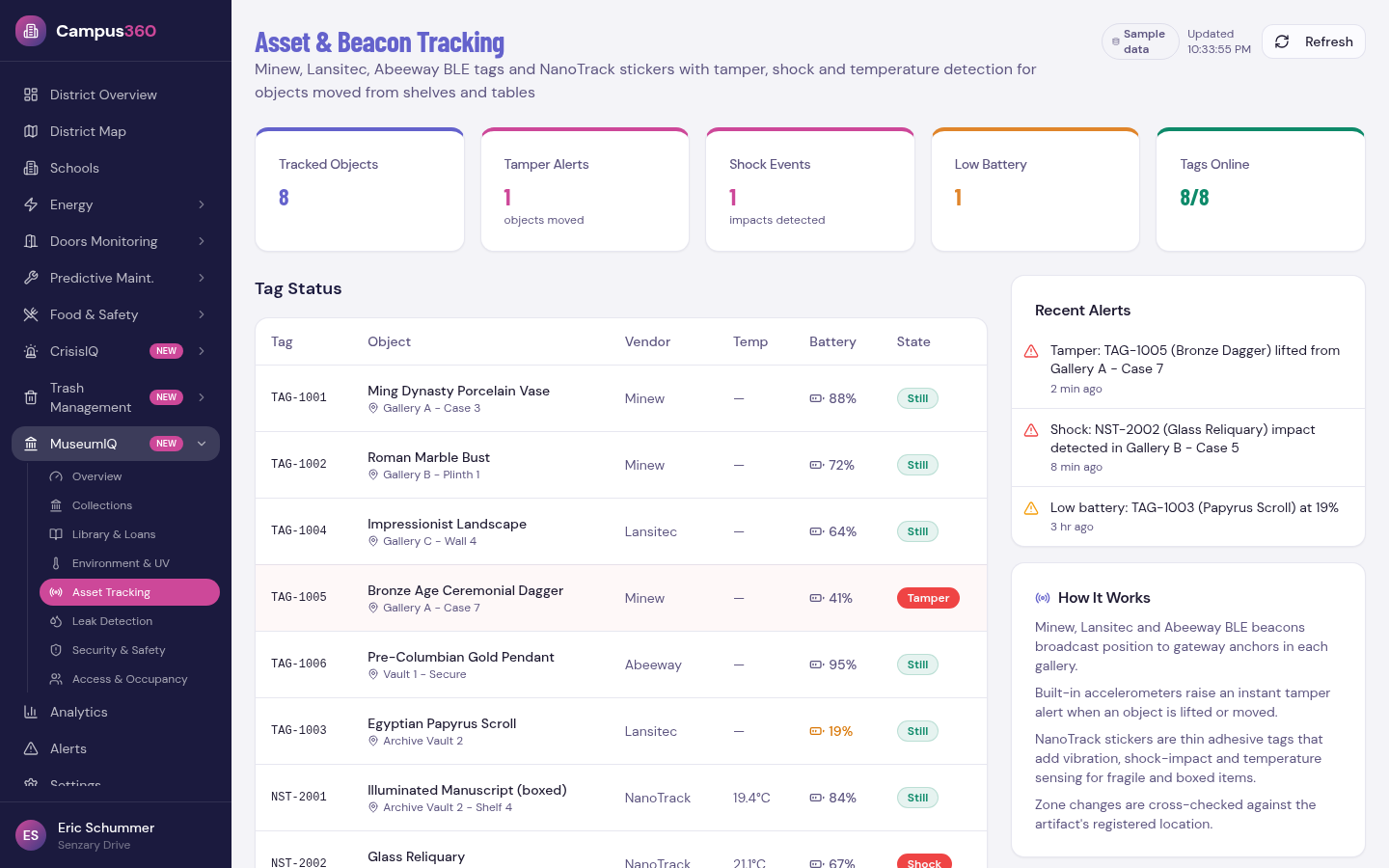1389x868 pixels.
Task: Expand the Doors Monitoring chevron
Action: tap(202, 241)
